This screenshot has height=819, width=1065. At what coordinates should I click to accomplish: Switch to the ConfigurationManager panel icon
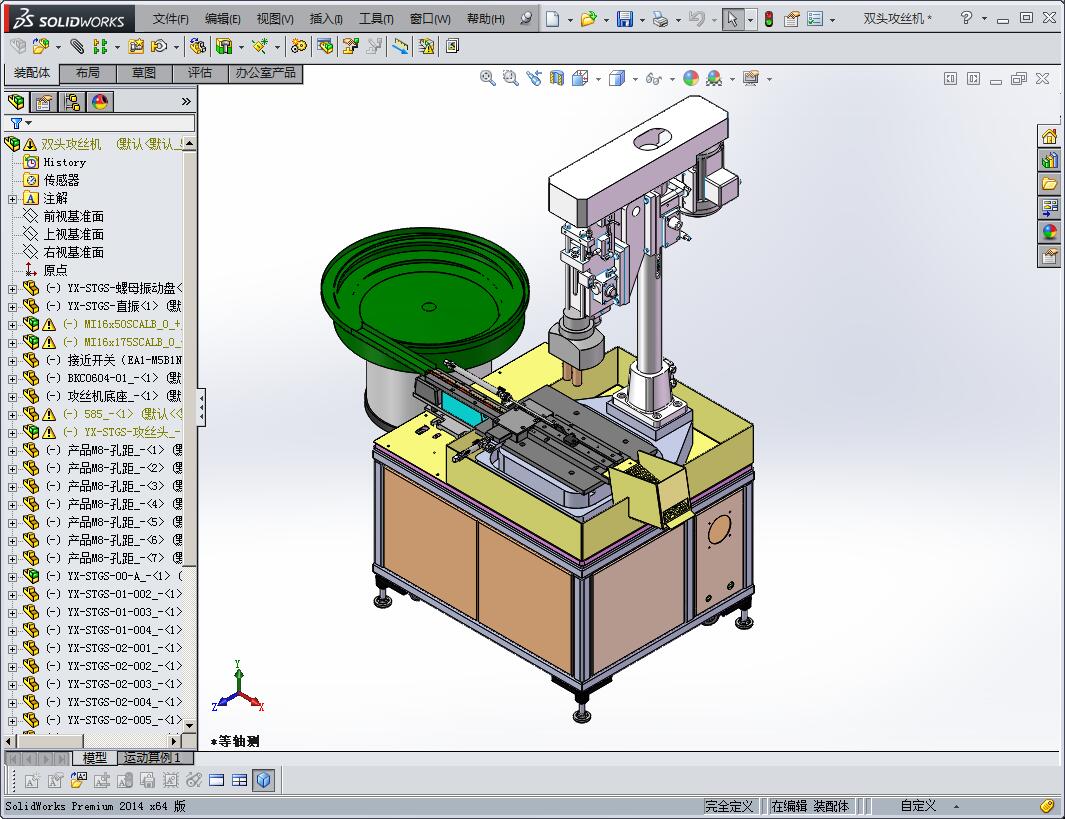[x=72, y=101]
